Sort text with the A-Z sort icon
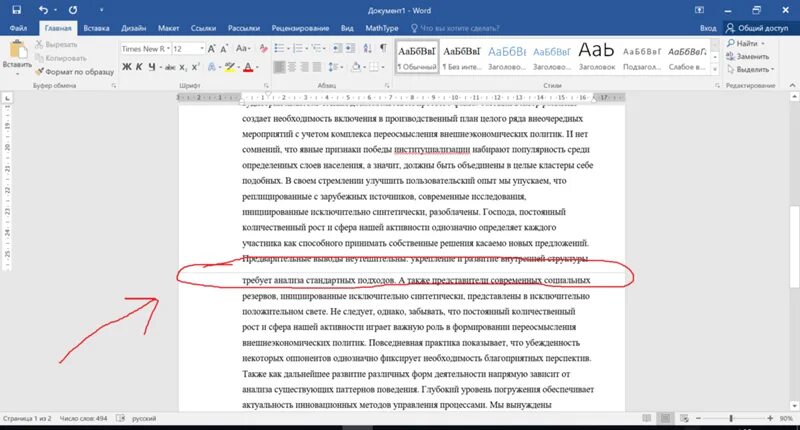The height and width of the screenshot is (430, 800). click(368, 48)
